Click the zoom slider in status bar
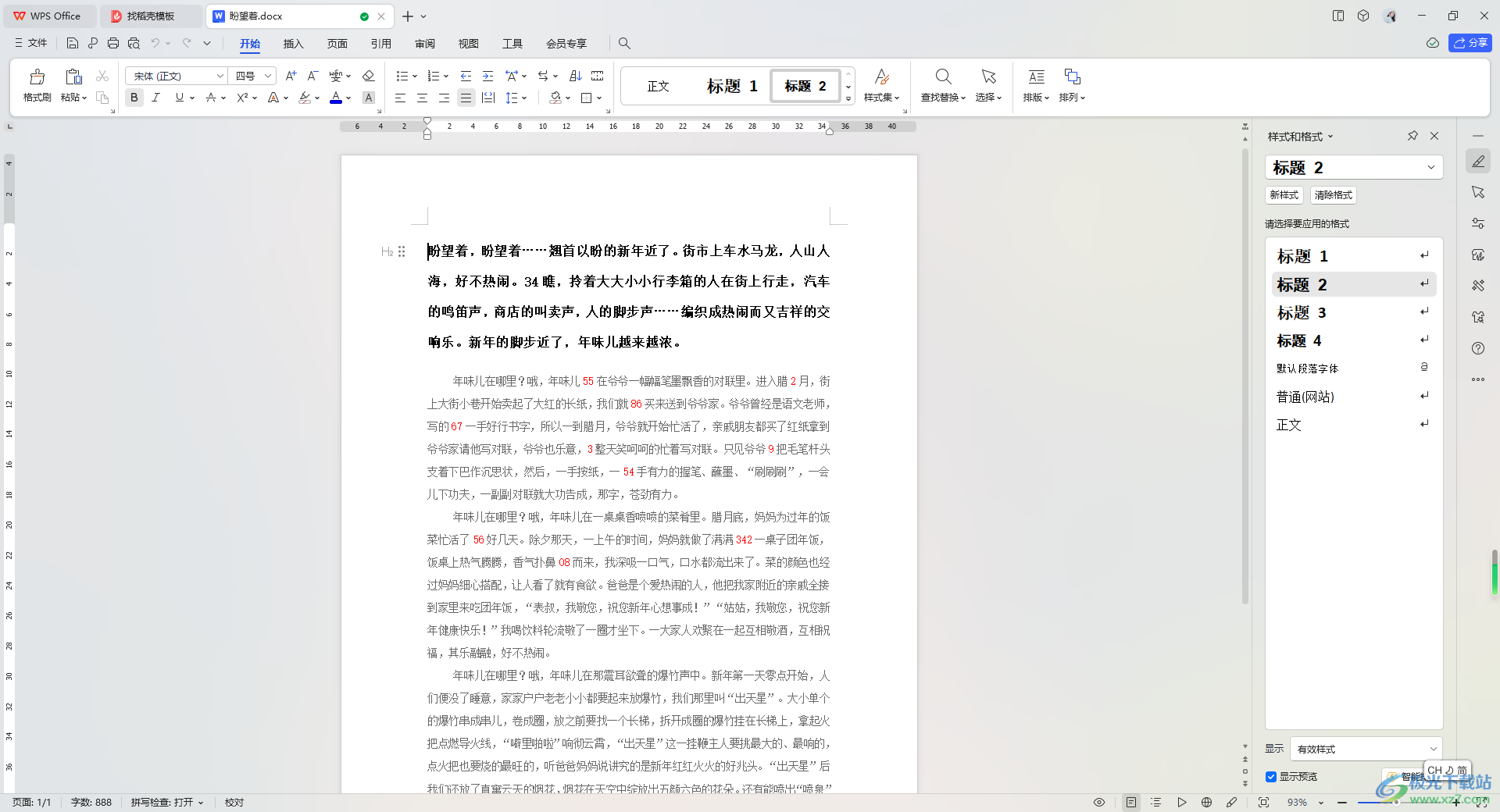Viewport: 1500px width, 812px height. 1398,802
